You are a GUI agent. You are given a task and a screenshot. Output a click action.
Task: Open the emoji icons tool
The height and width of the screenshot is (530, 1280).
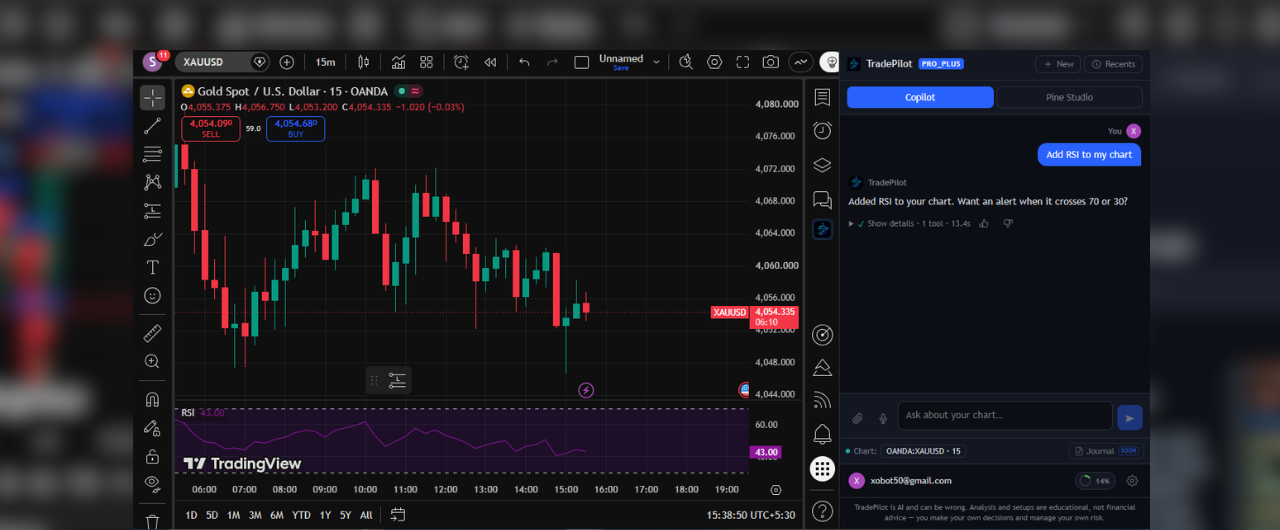coord(152,295)
